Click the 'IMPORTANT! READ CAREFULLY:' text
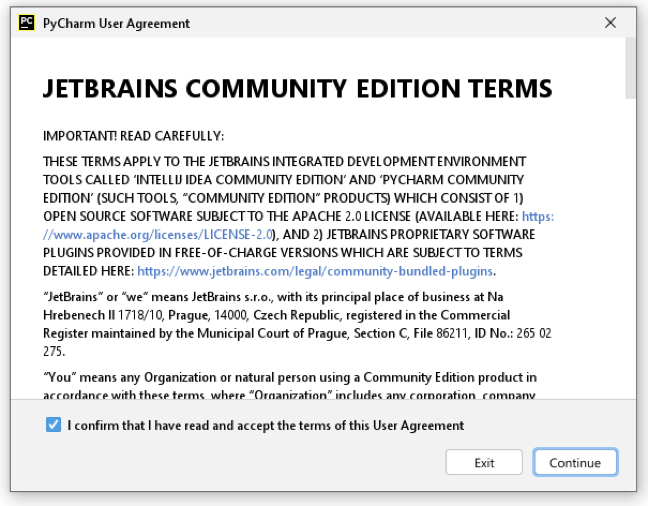Screen dimensions: 648x506 (133, 136)
